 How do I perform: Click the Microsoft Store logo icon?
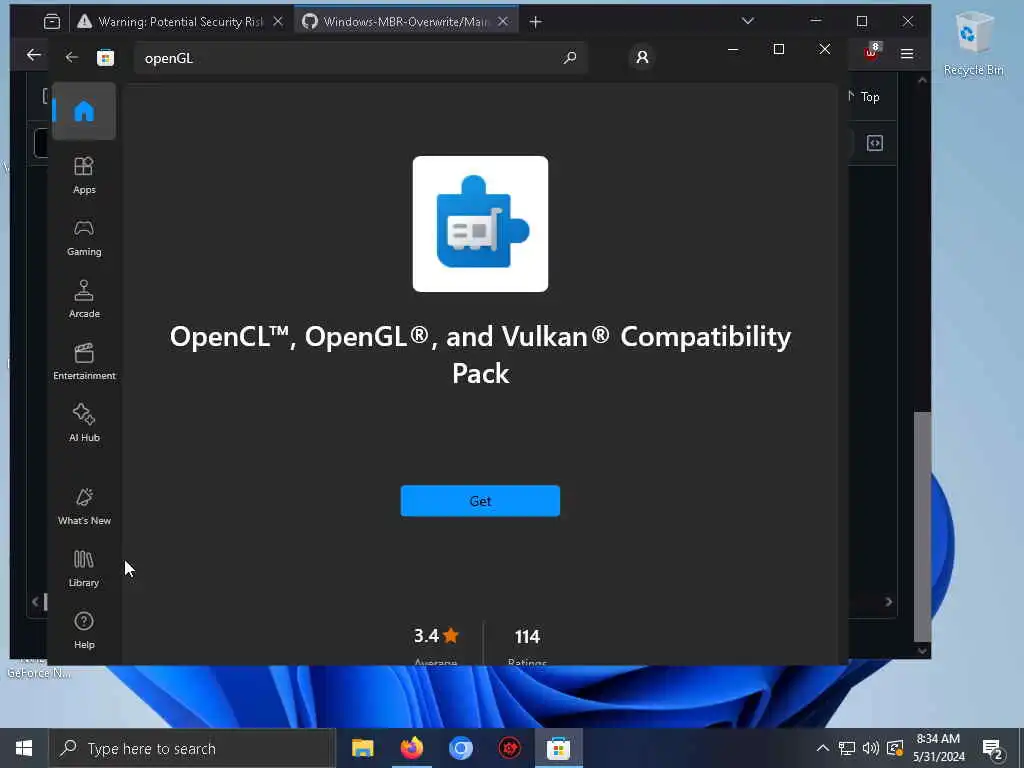click(105, 57)
